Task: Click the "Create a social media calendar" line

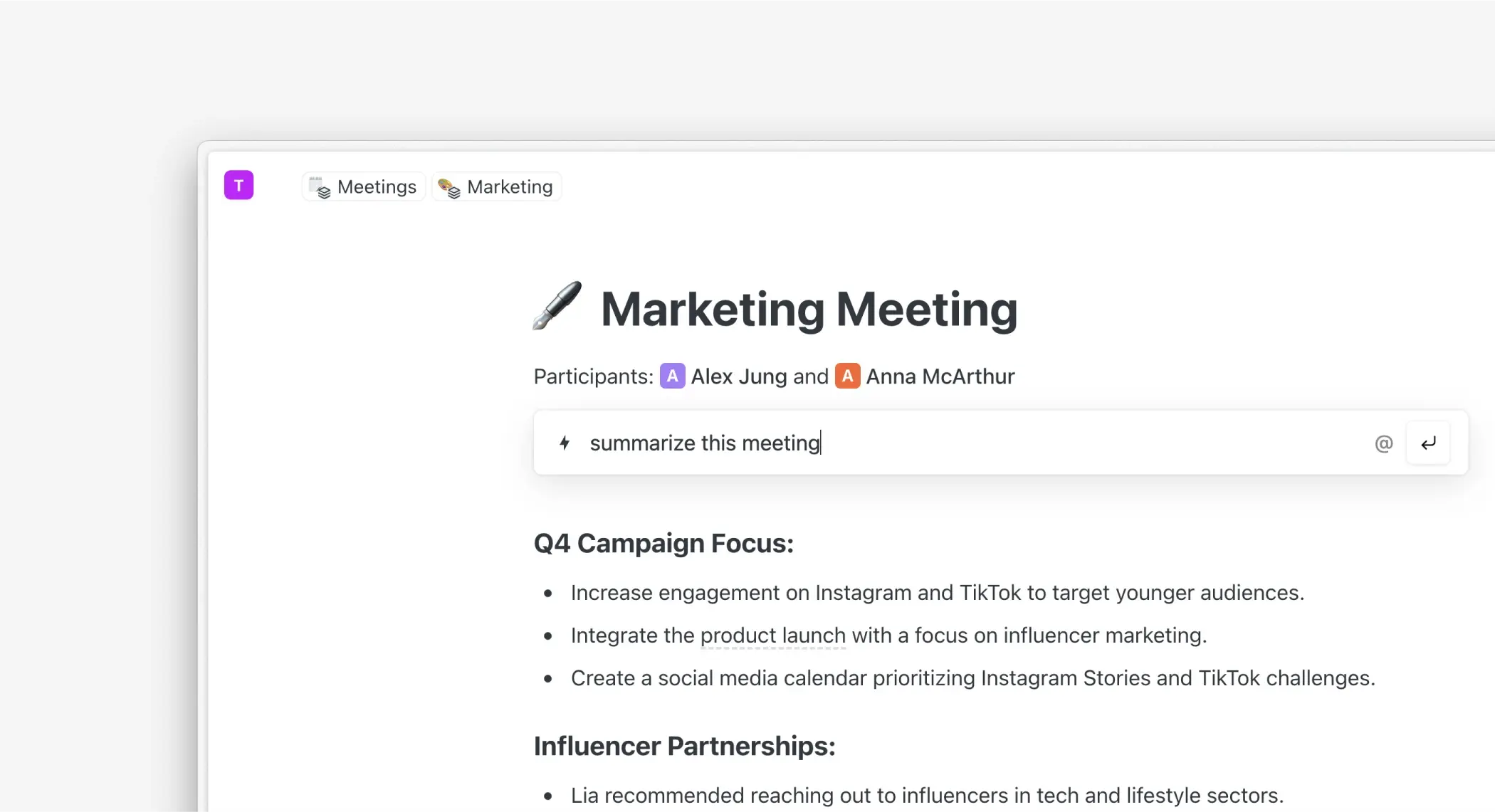Action: (972, 678)
